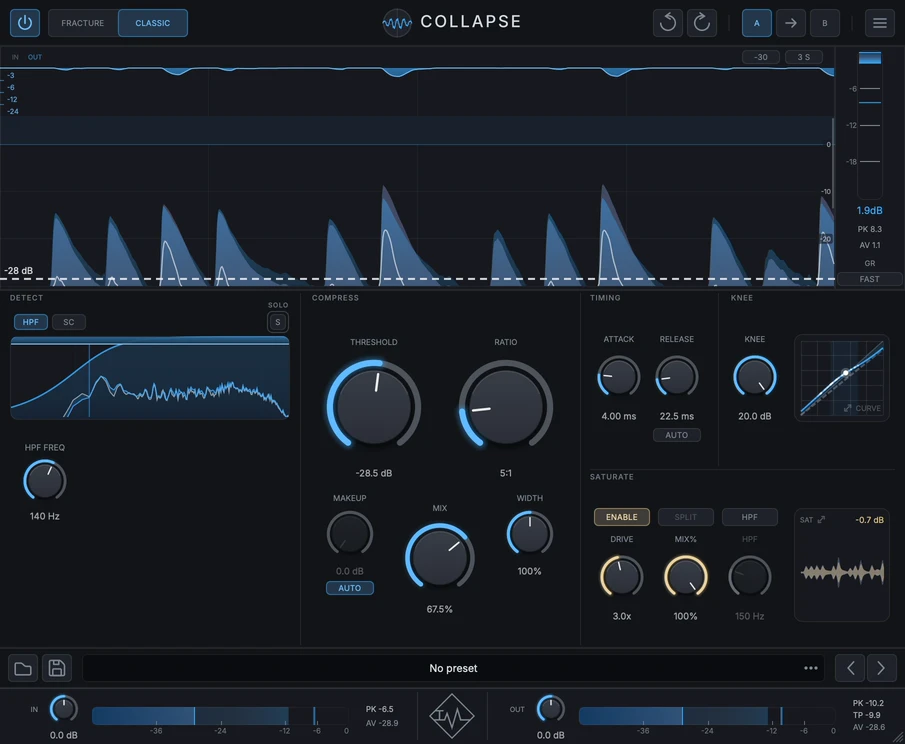Toggle release AUTO mode
Viewport: 905px width, 744px height.
(676, 435)
